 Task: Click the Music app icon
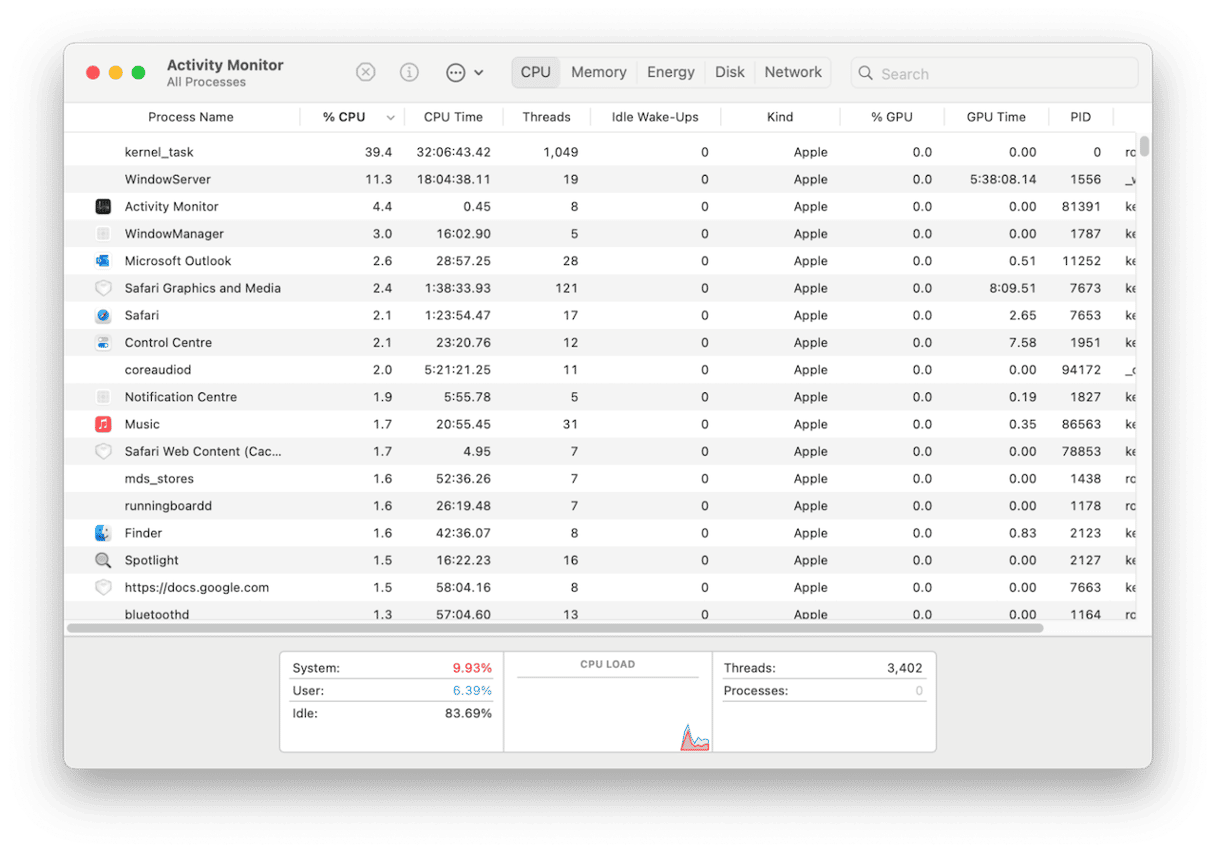(103, 424)
